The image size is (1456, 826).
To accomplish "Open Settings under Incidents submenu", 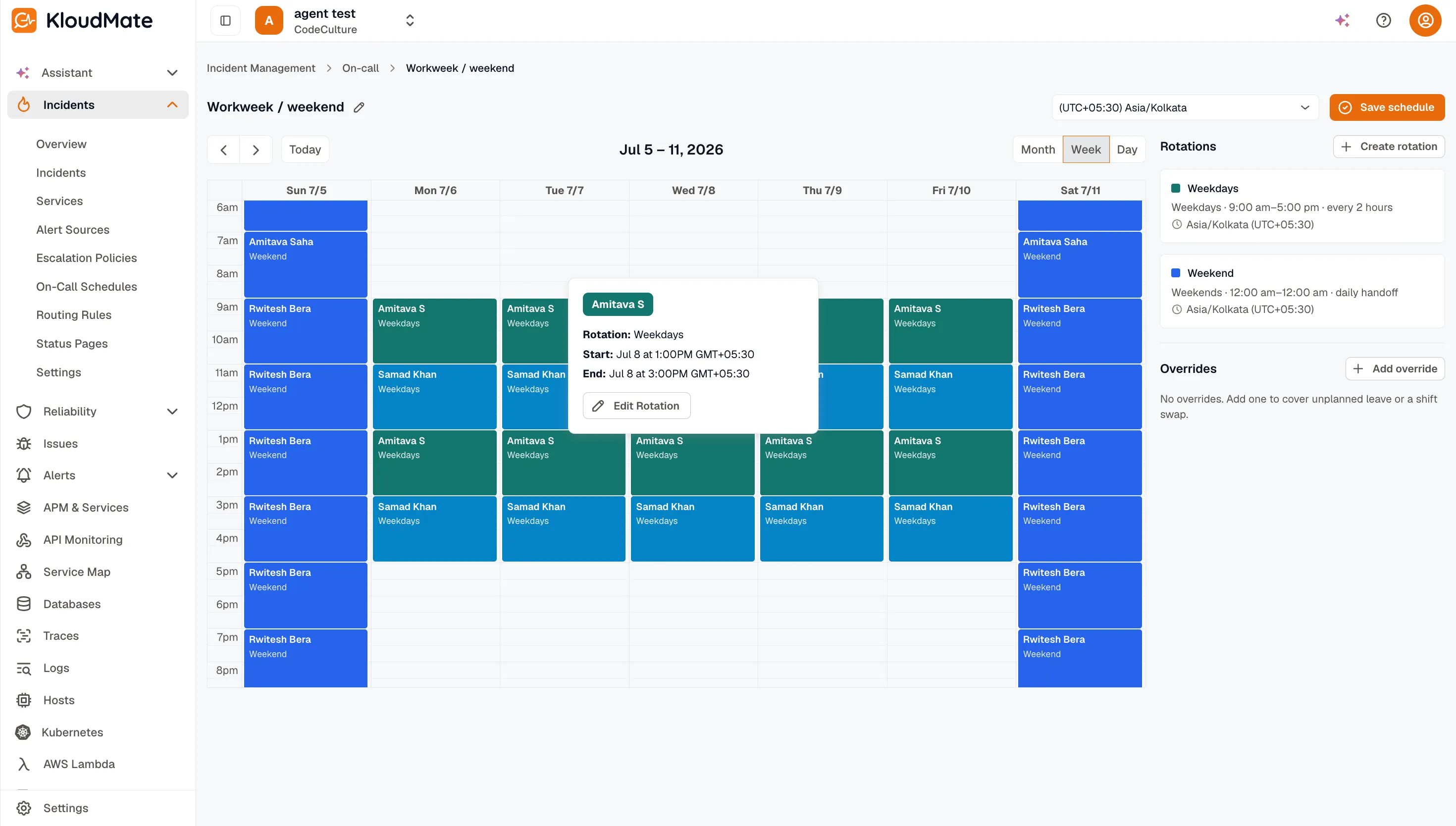I will click(58, 372).
